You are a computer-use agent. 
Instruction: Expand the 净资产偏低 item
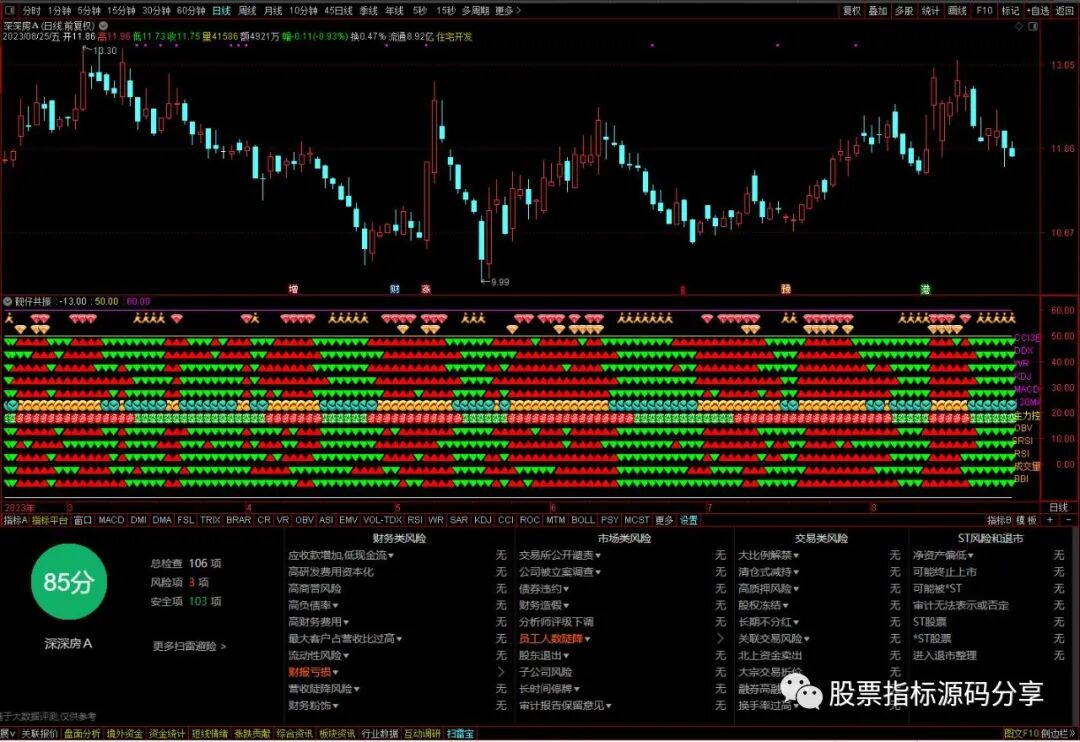click(943, 555)
